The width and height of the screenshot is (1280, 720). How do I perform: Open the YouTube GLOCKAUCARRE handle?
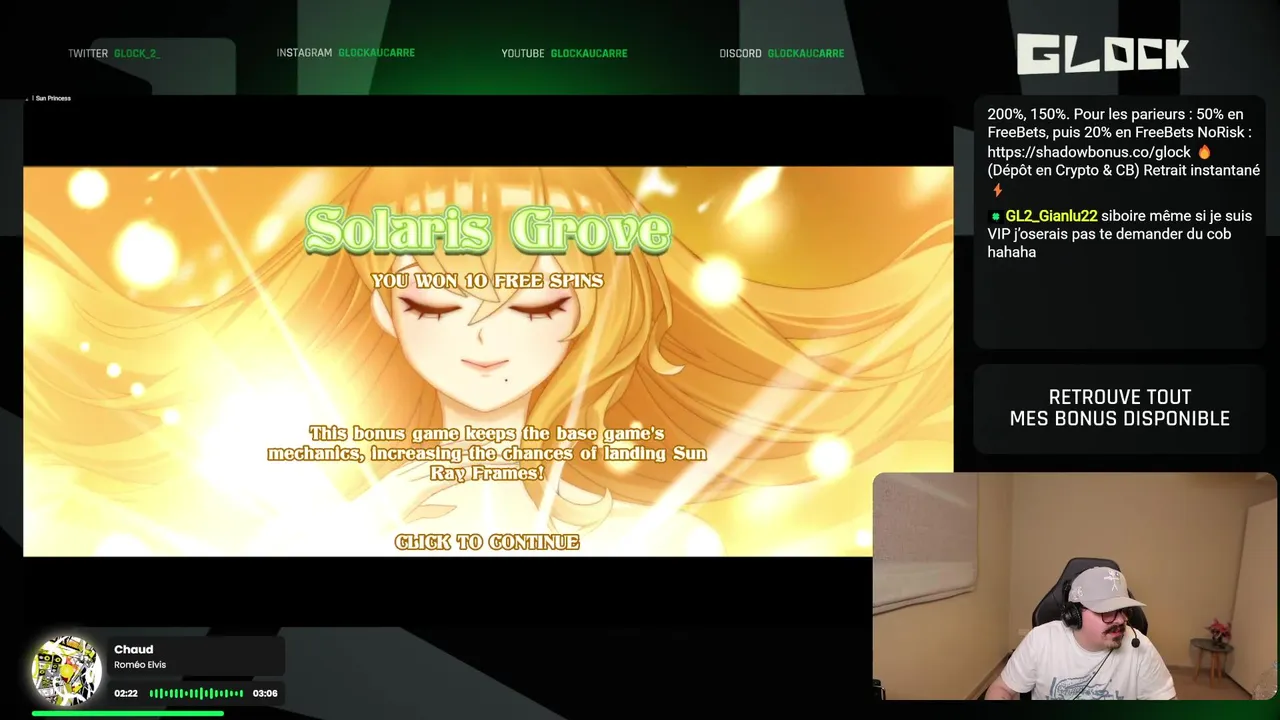click(589, 53)
